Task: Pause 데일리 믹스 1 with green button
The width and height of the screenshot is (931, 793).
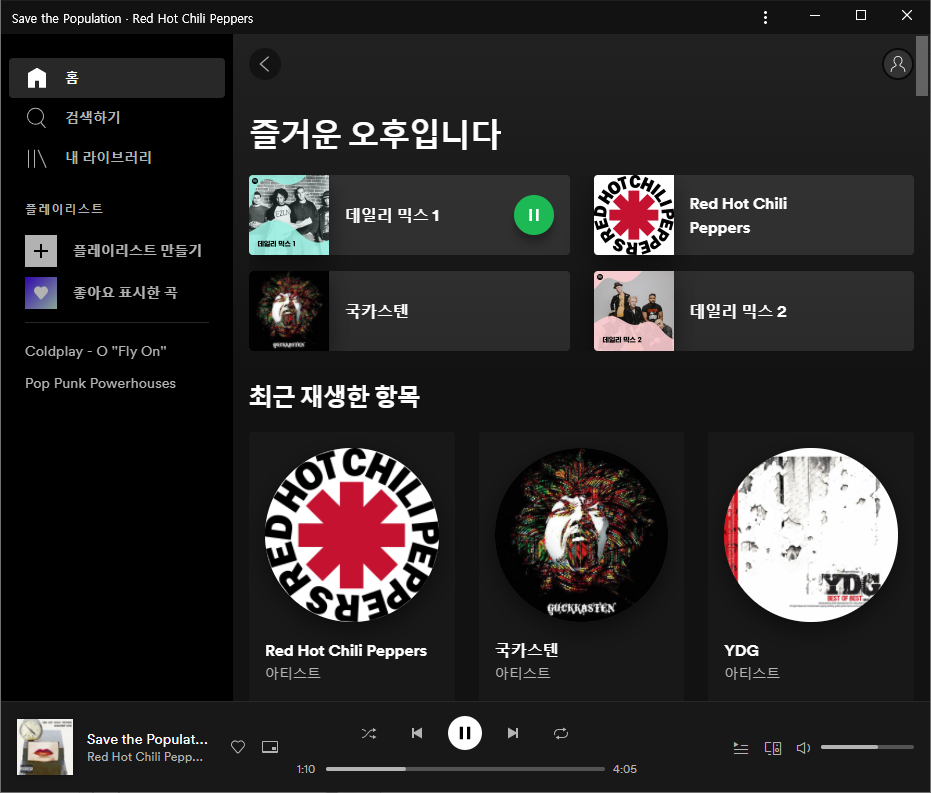Action: click(x=534, y=215)
